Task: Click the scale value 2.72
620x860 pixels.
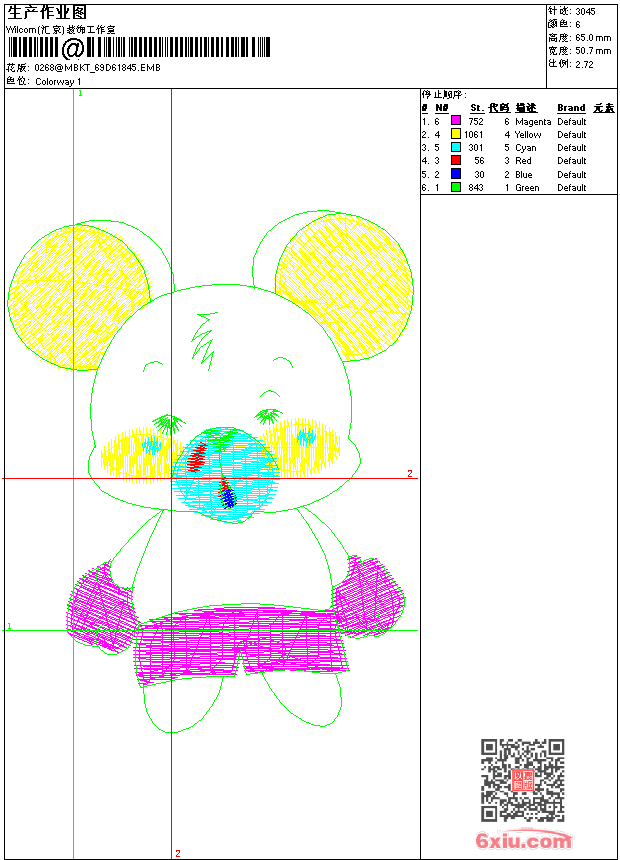Action: pyautogui.click(x=584, y=64)
